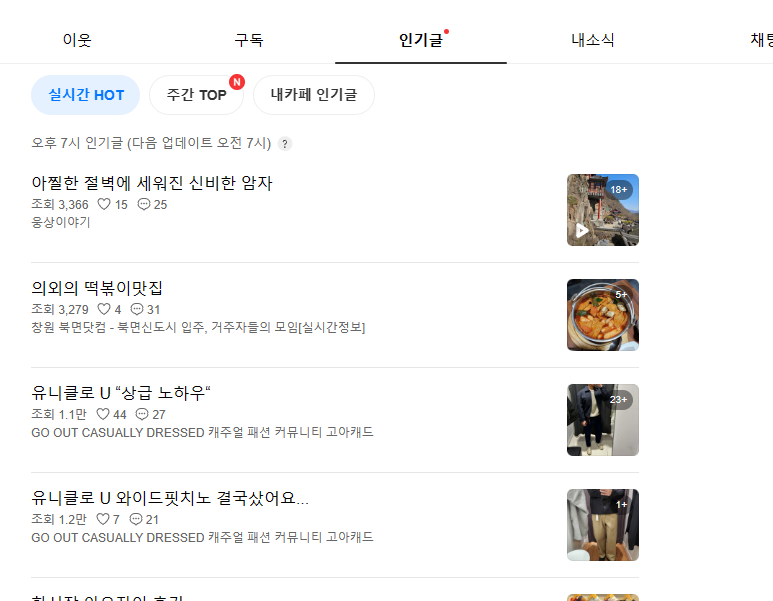Click the heart icon on 상급 노하우 post
Screen dimensions: 773x601
coord(103,414)
